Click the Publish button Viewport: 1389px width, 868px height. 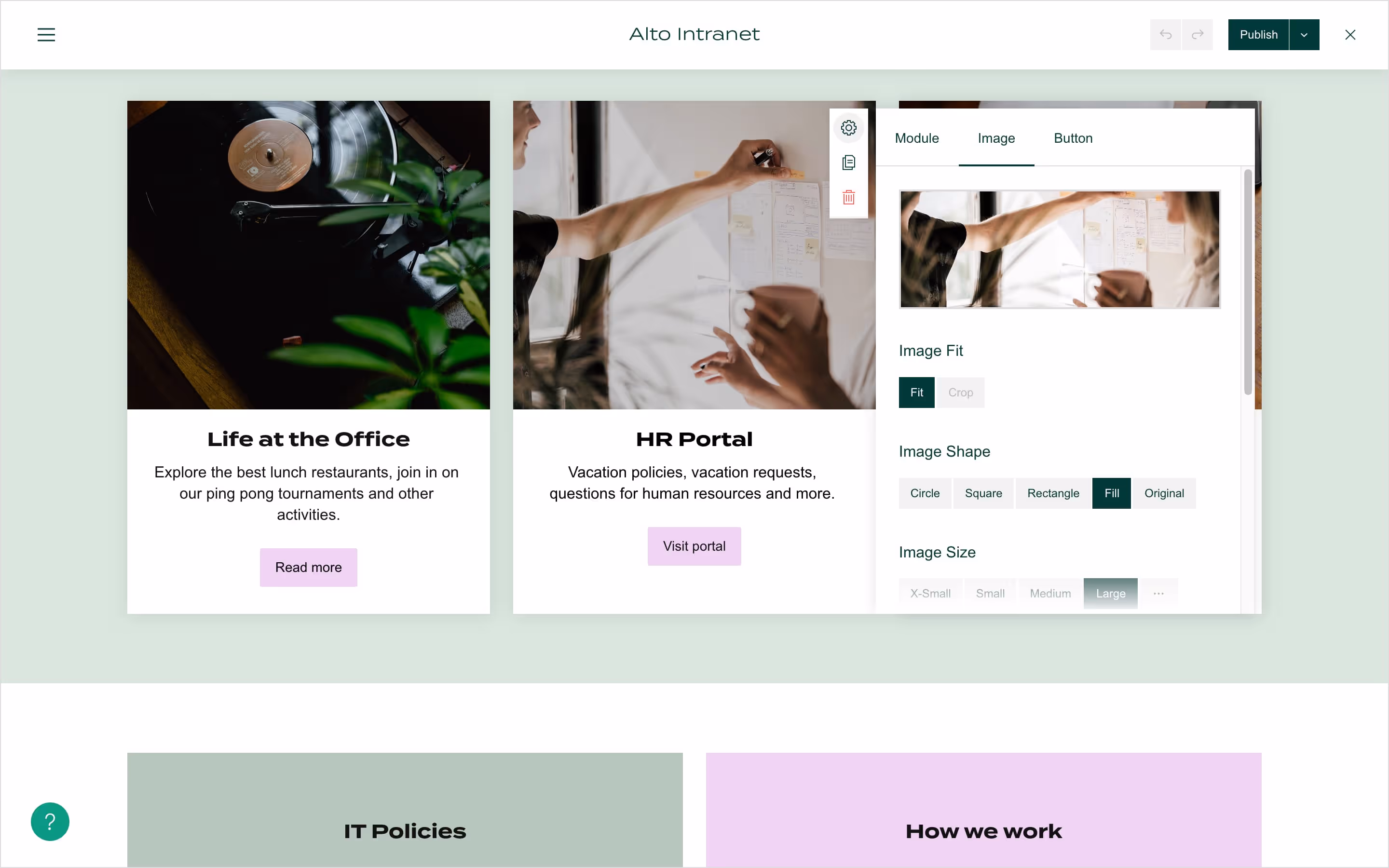[1258, 34]
